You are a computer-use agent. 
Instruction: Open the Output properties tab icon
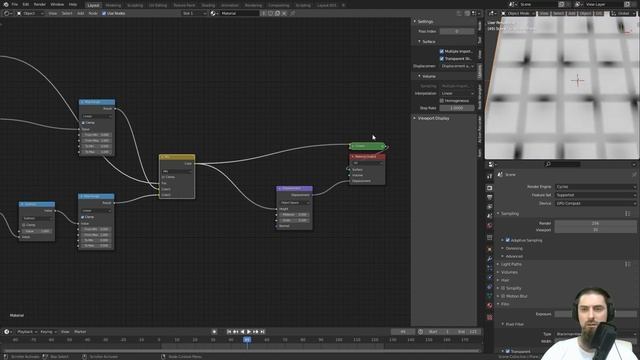click(489, 198)
